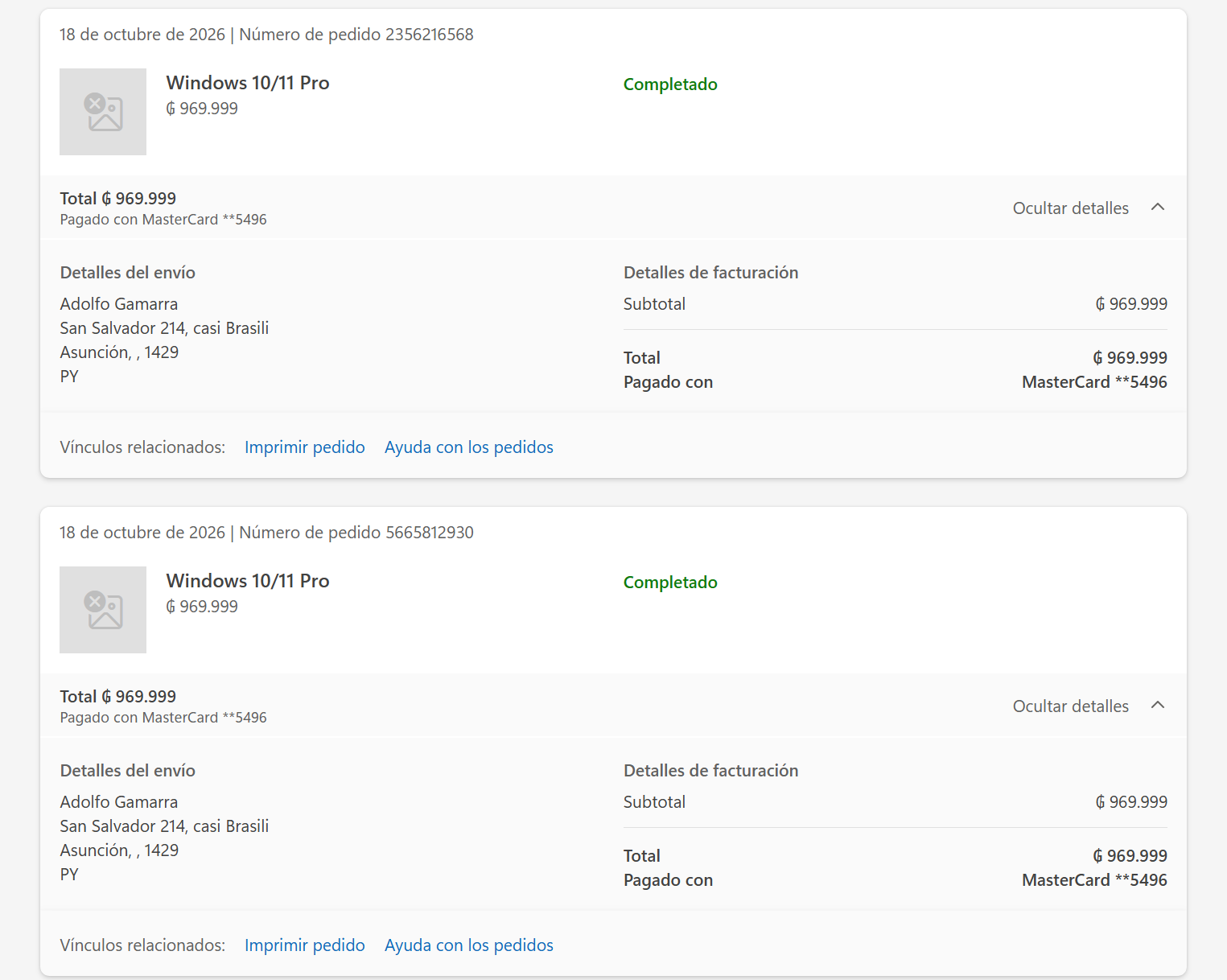The width and height of the screenshot is (1227, 980).
Task: Click Adolfo Gamarra shipping name in second order
Action: (119, 802)
